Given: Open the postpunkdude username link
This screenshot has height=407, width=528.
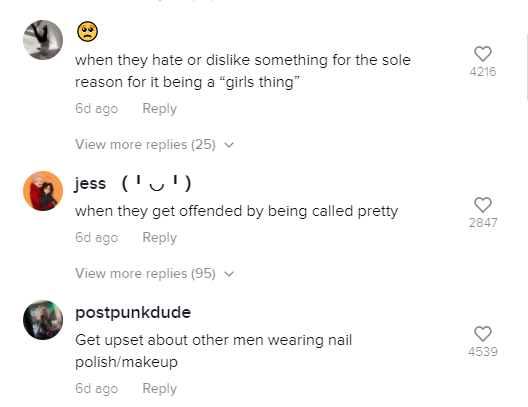Looking at the screenshot, I should pyautogui.click(x=133, y=312).
